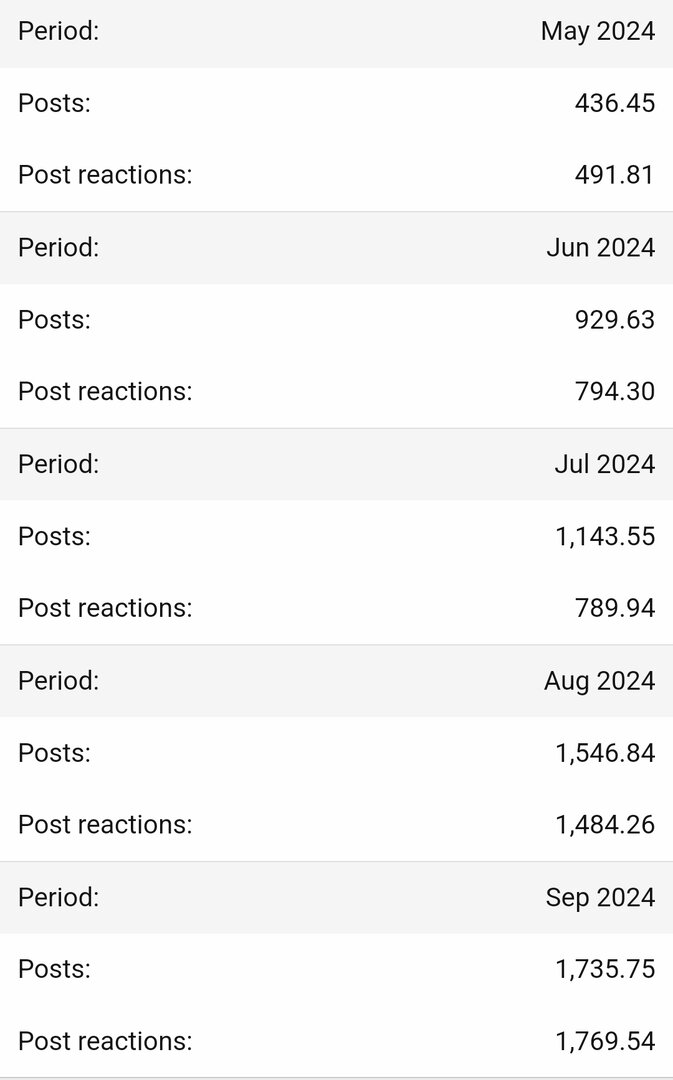Click the Period label in Aug 2024 row

click(59, 681)
